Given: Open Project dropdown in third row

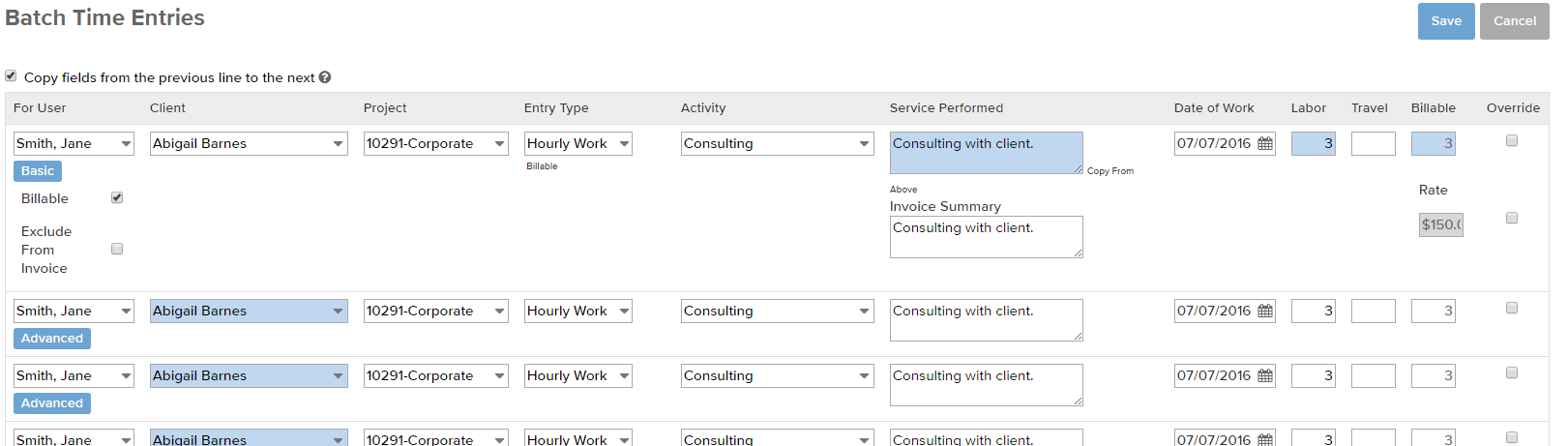Looking at the screenshot, I should click(x=436, y=376).
